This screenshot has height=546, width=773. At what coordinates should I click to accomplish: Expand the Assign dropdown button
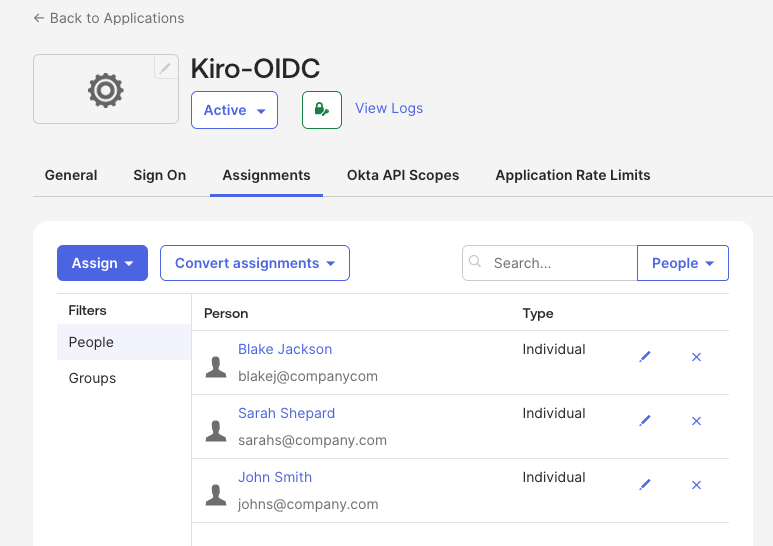tap(102, 263)
